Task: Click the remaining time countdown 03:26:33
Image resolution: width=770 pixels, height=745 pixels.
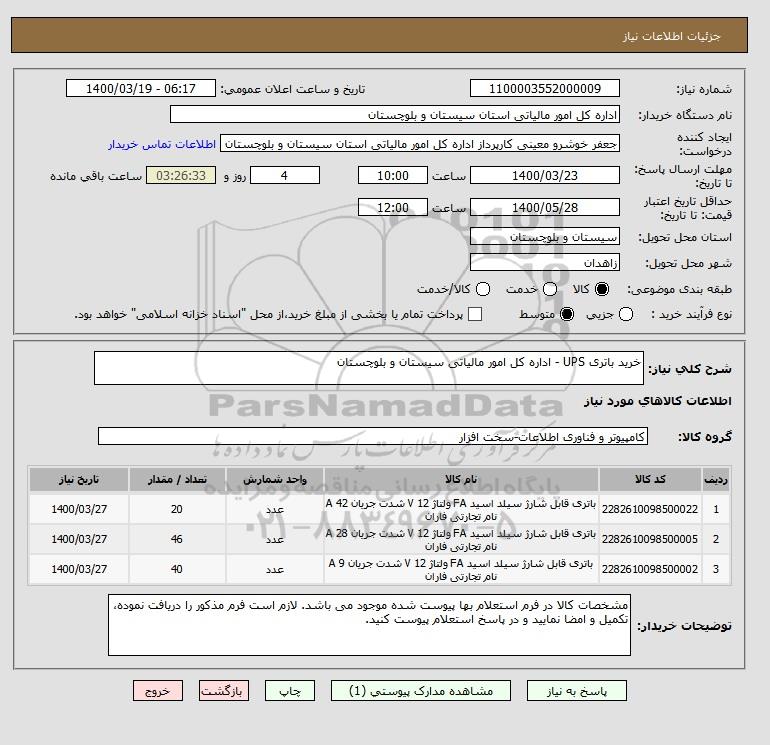Action: point(181,175)
